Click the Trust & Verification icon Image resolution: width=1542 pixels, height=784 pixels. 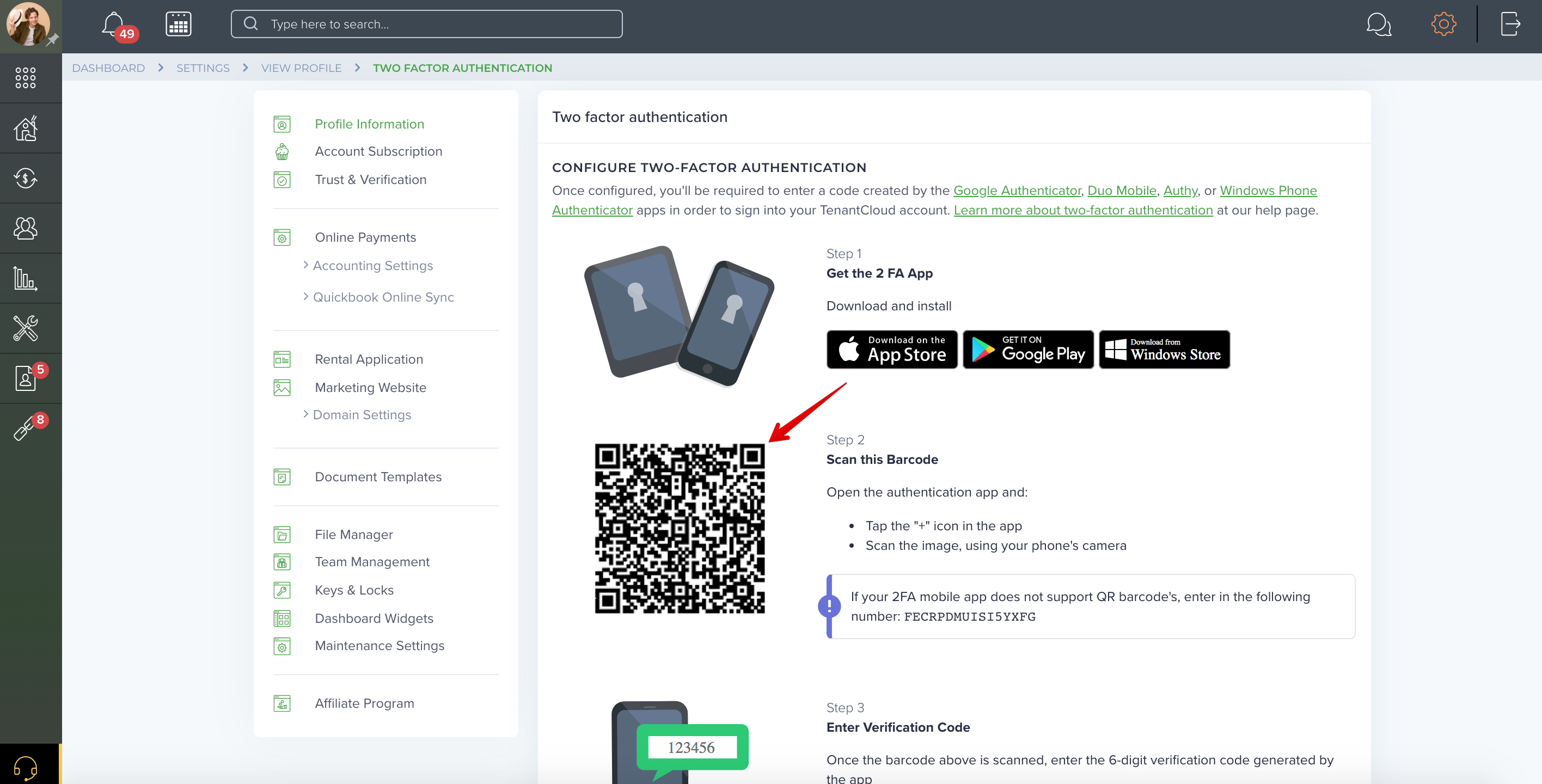click(282, 180)
